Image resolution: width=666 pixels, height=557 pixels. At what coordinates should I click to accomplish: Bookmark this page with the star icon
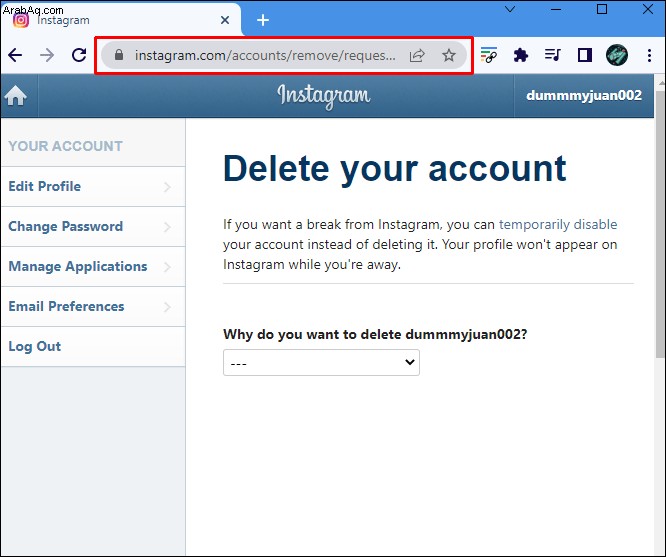click(449, 55)
